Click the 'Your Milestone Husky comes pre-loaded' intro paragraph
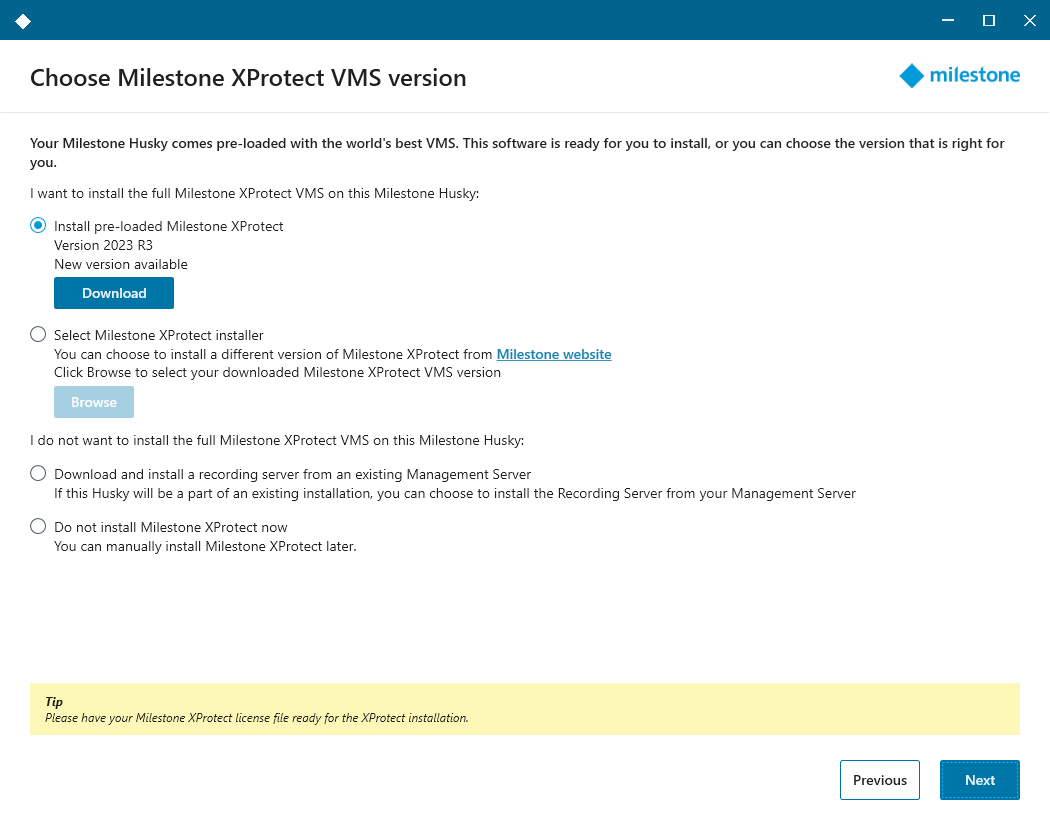Screen dimensions: 1050x830 coord(518,153)
